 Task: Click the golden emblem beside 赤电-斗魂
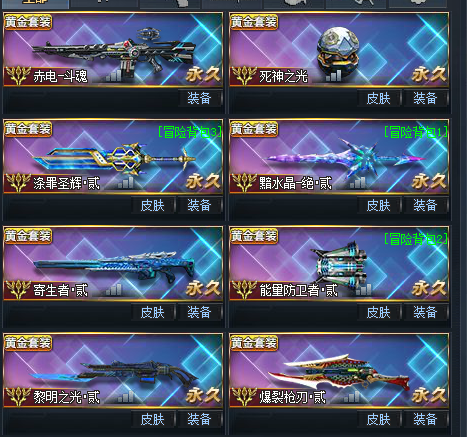coord(18,75)
